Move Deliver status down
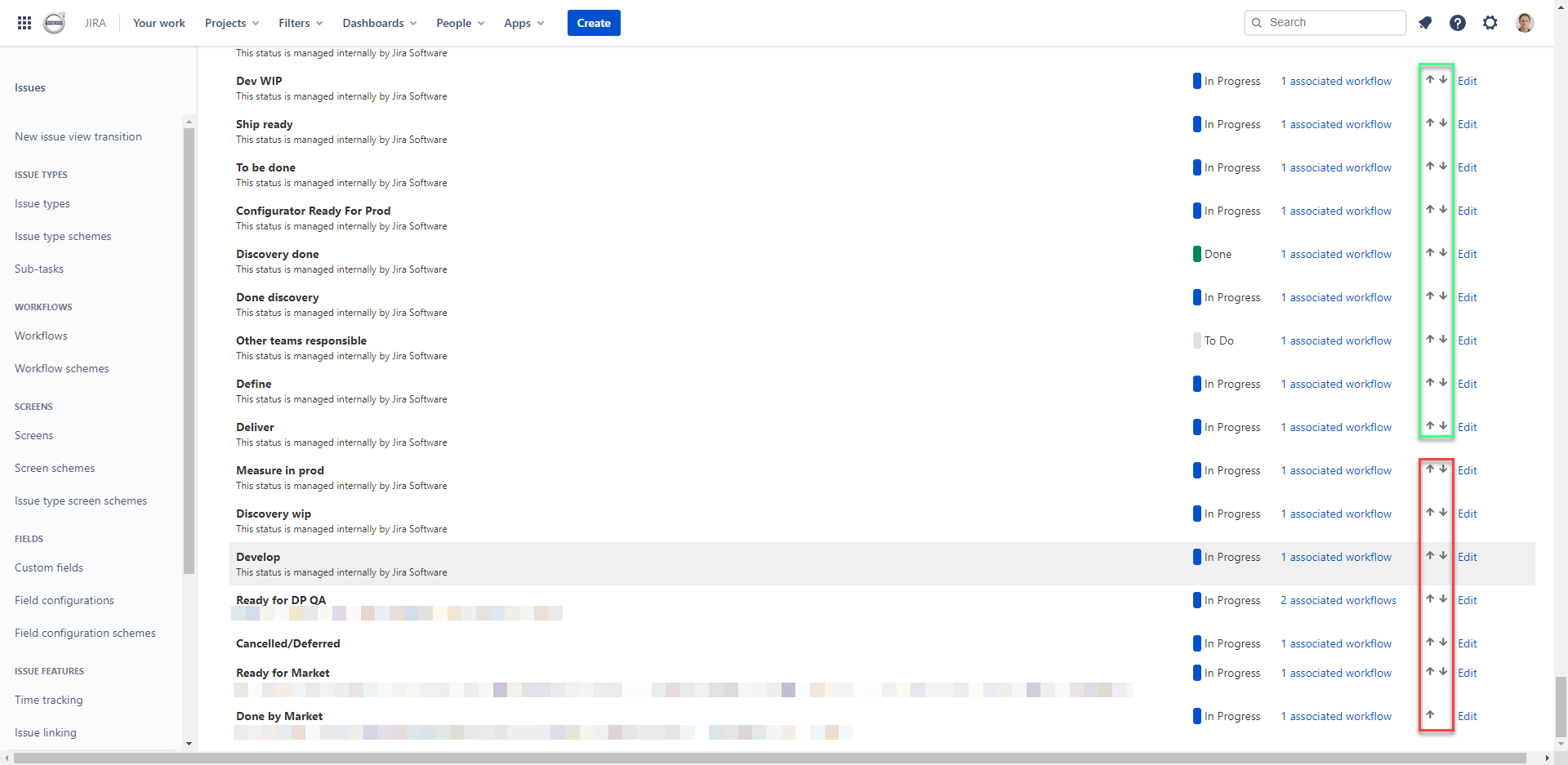The image size is (1568, 765). 1443,426
